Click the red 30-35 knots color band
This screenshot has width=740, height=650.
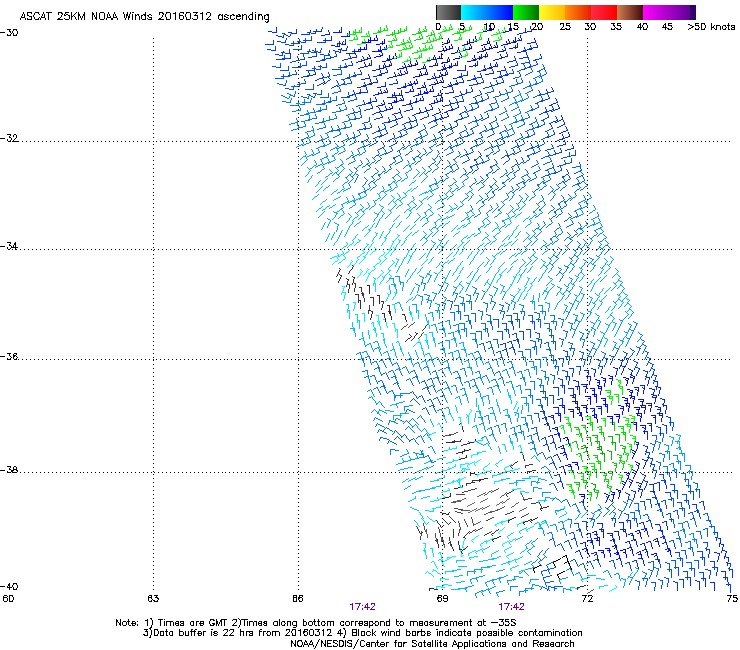604,12
